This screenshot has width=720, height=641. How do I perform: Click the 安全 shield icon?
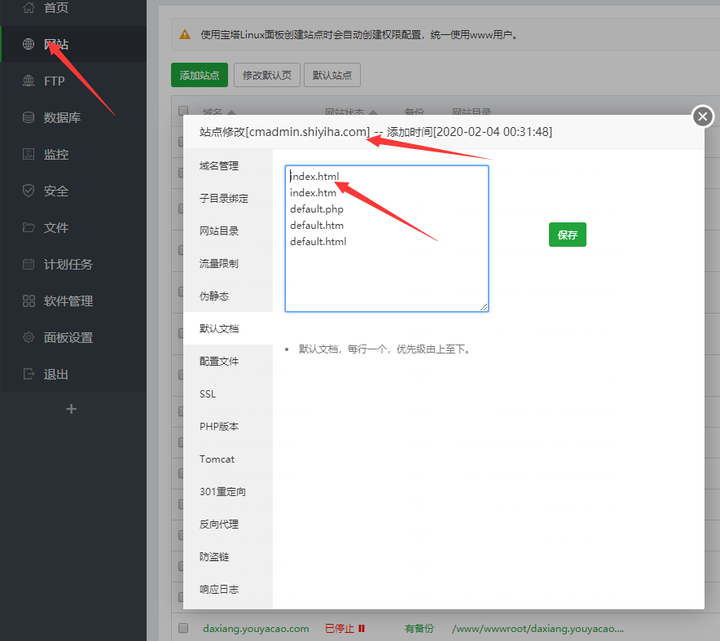point(28,191)
